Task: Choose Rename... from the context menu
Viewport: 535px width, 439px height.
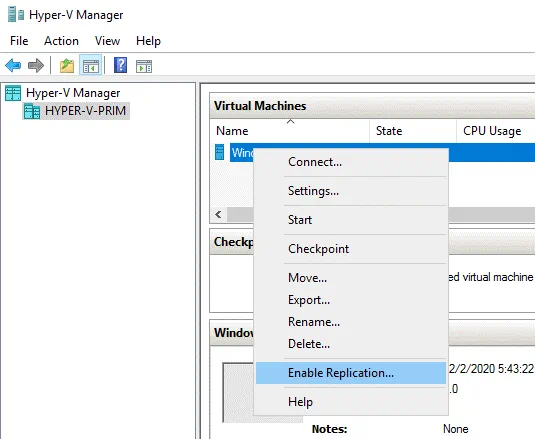Action: pyautogui.click(x=351, y=322)
